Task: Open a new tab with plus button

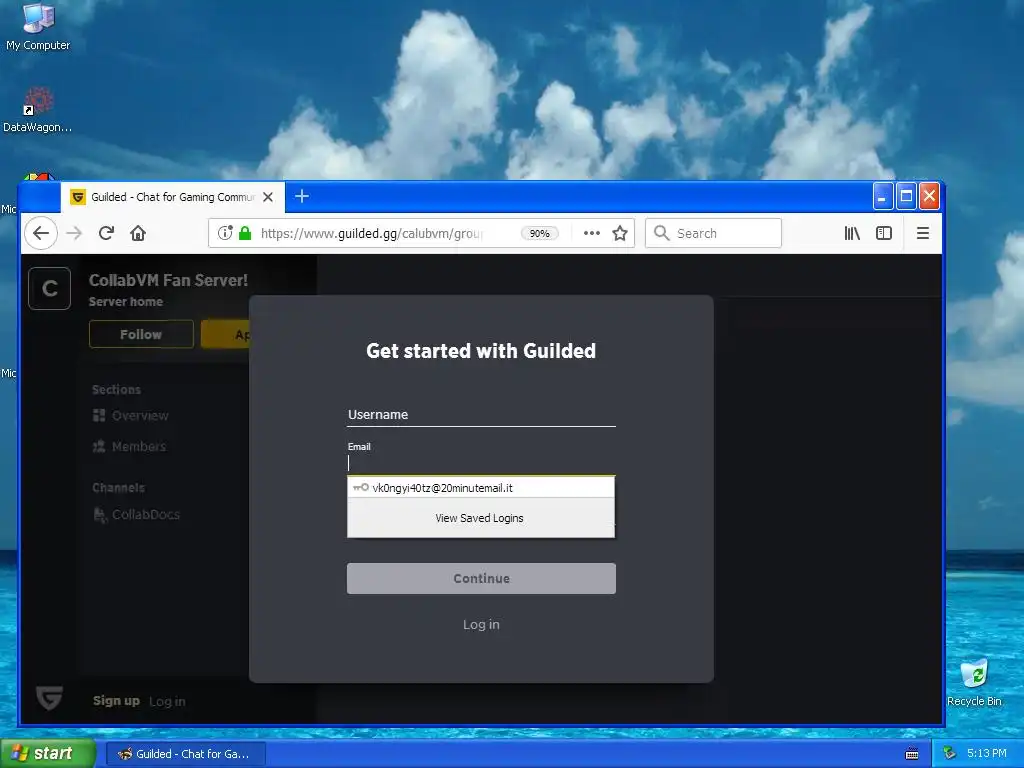Action: [302, 196]
